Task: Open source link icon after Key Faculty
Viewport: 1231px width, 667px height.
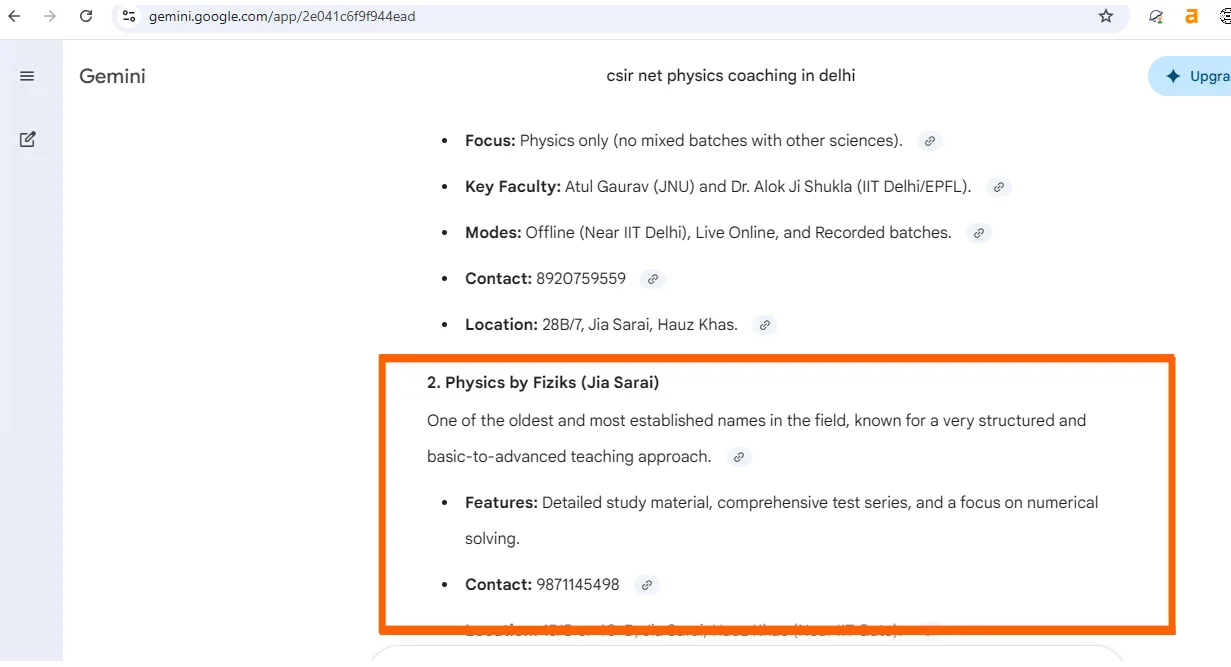Action: (998, 187)
